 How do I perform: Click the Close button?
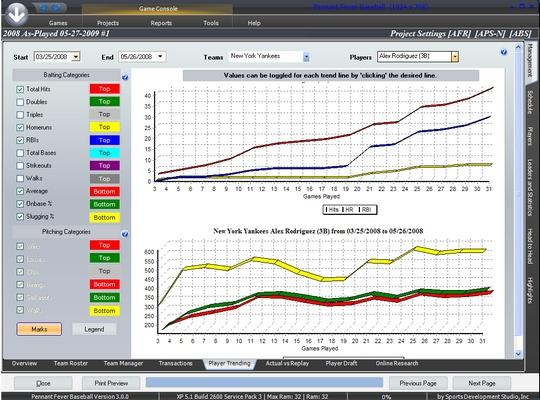coord(43,383)
